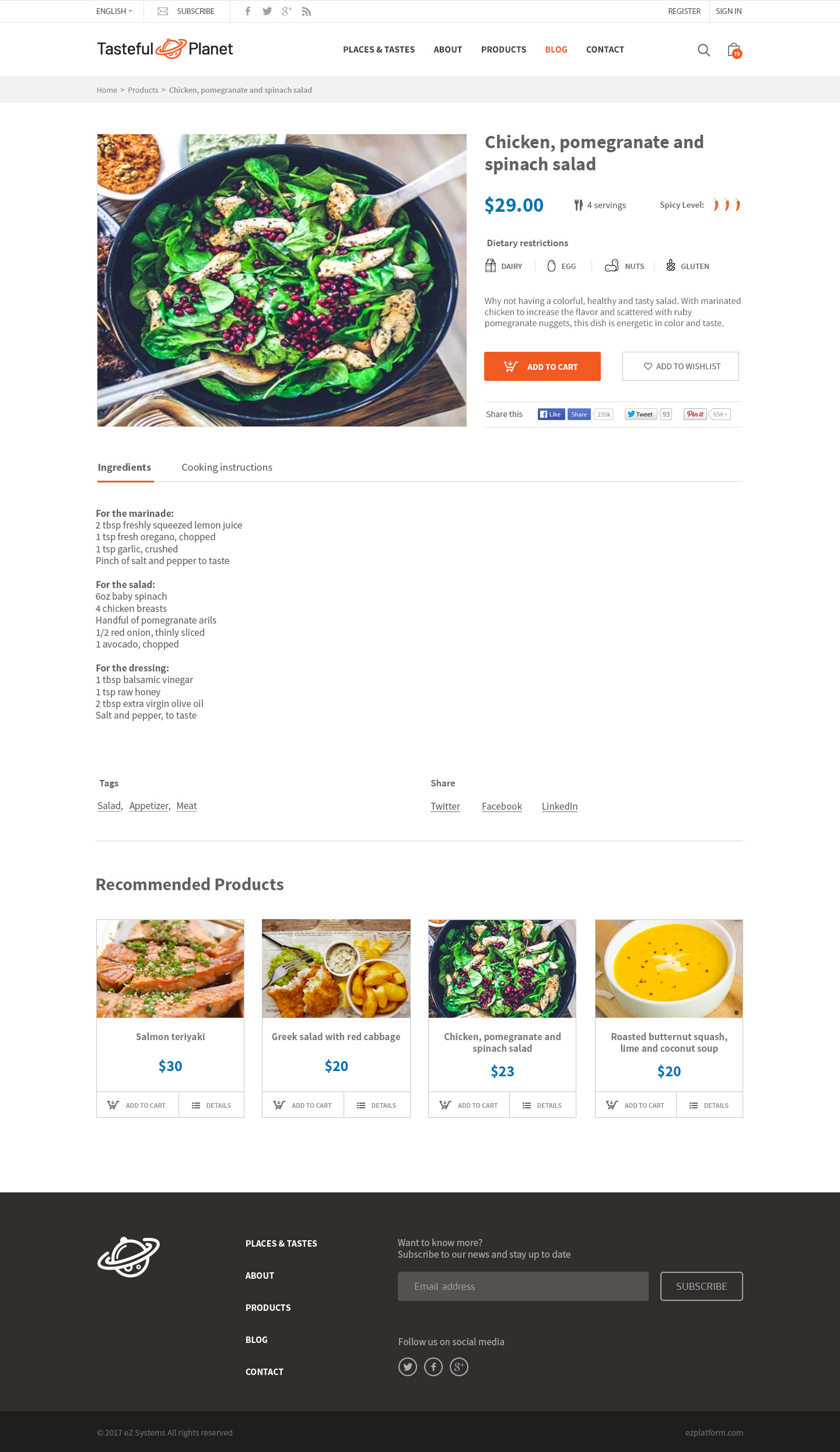Open the search magnifier icon
The image size is (840, 1452).
pos(703,50)
